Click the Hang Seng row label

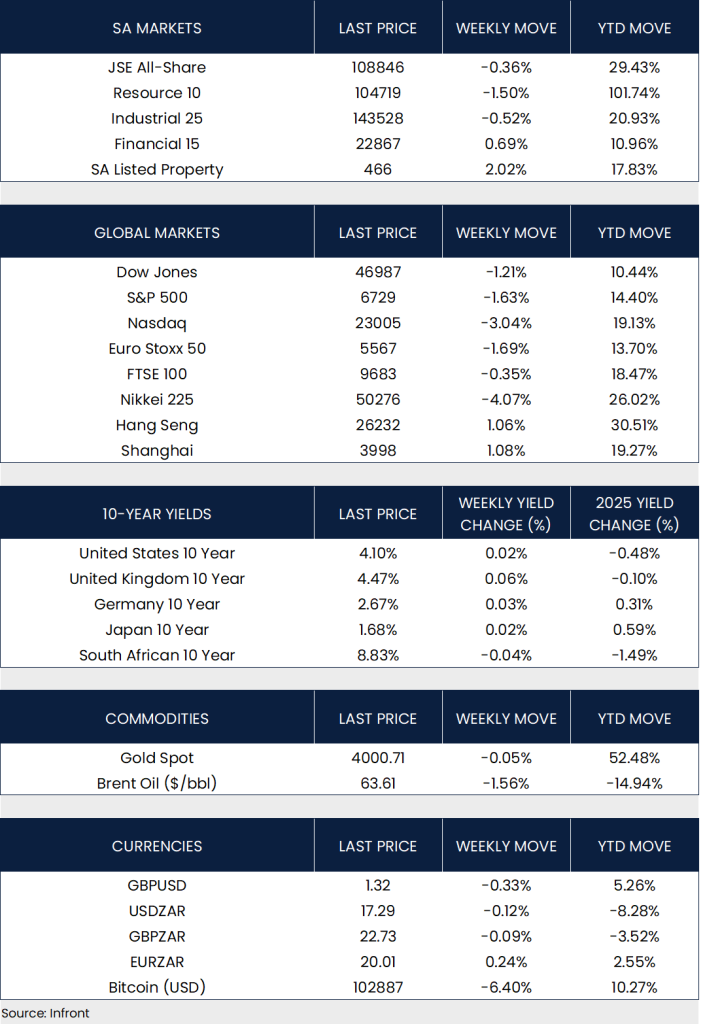coord(157,425)
